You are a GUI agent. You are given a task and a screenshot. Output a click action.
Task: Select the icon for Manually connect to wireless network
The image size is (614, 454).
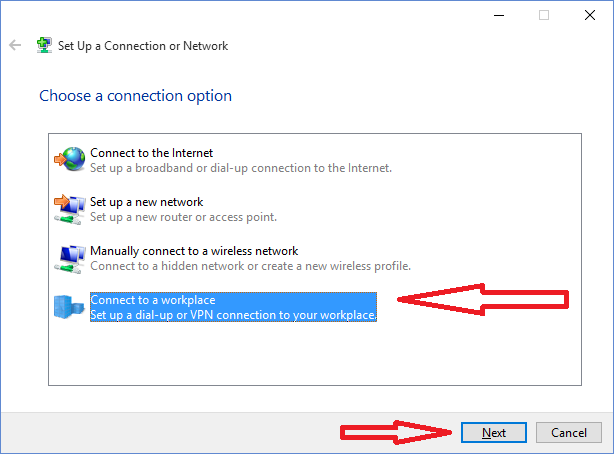pyautogui.click(x=70, y=259)
